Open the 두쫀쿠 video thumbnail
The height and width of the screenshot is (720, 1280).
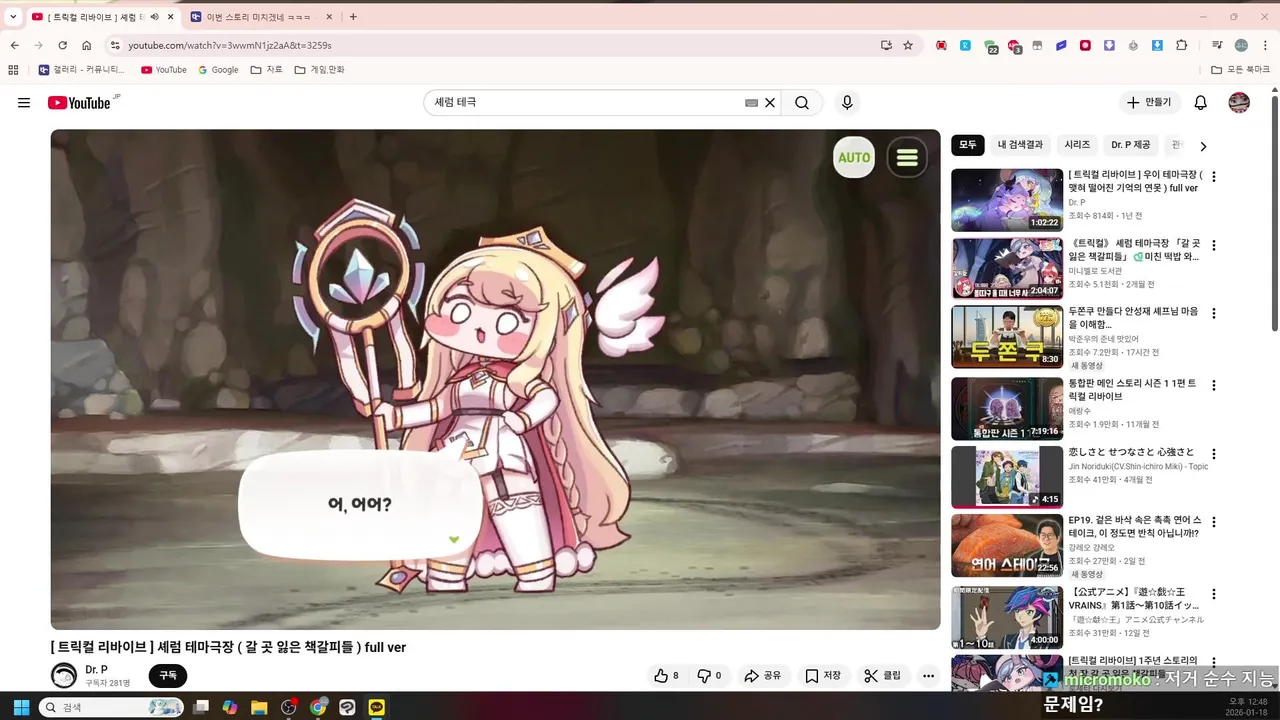coord(1007,338)
